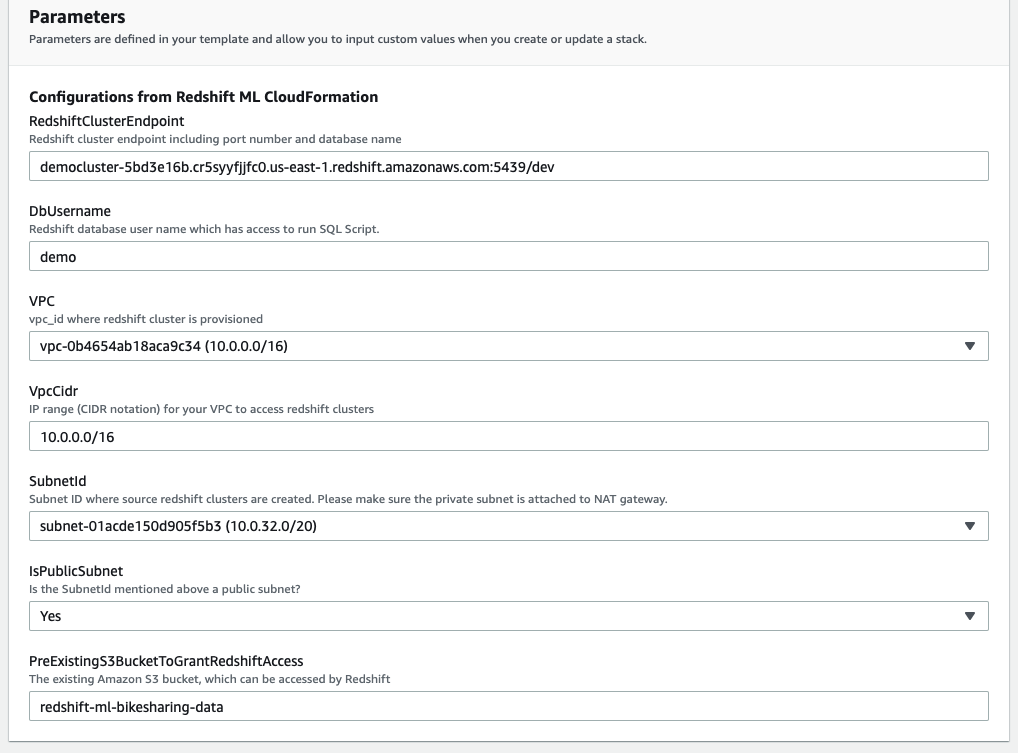Click the Redshift cluster endpoint description text

point(215,140)
